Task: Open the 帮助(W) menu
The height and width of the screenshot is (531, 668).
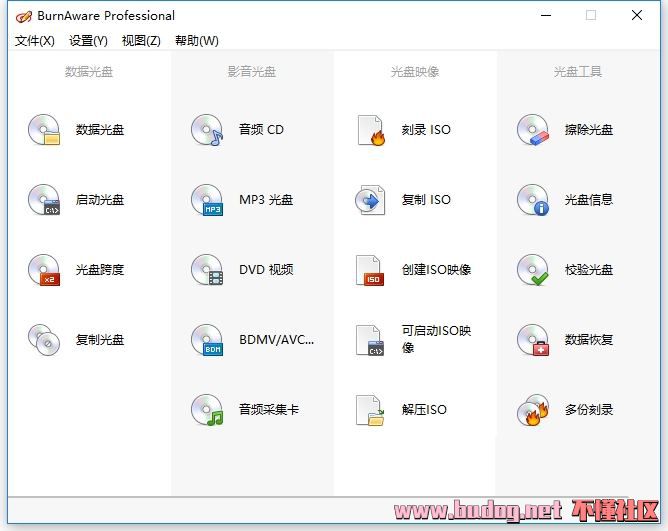Action: coord(197,41)
